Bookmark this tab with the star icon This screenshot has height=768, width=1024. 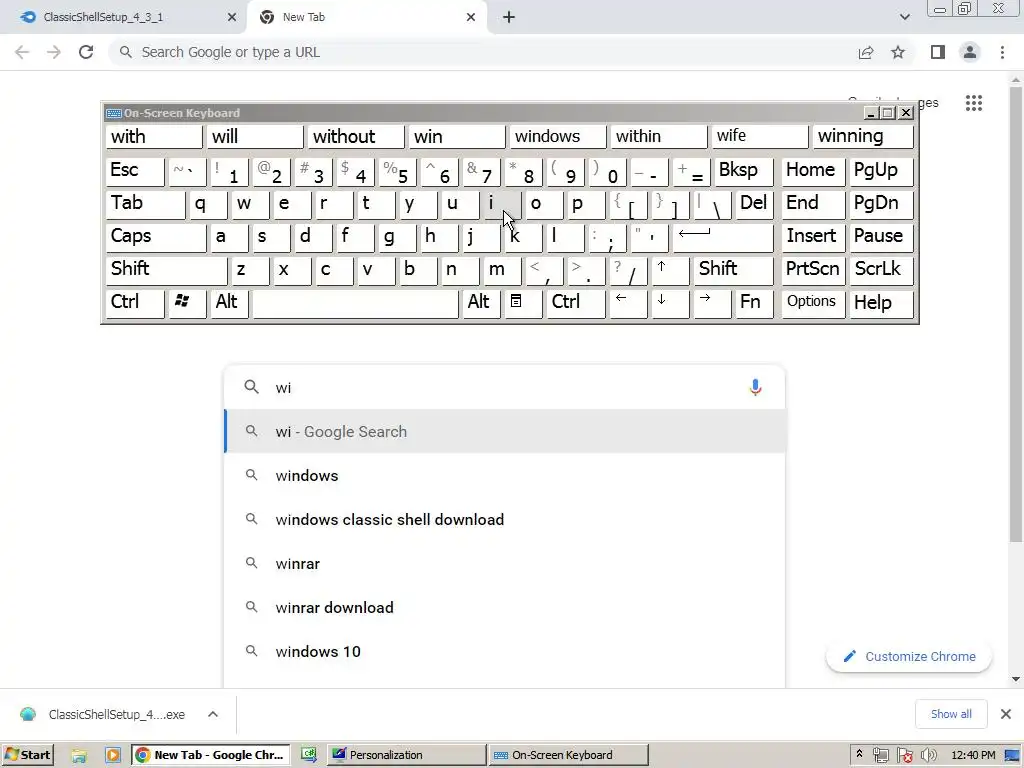coord(898,52)
